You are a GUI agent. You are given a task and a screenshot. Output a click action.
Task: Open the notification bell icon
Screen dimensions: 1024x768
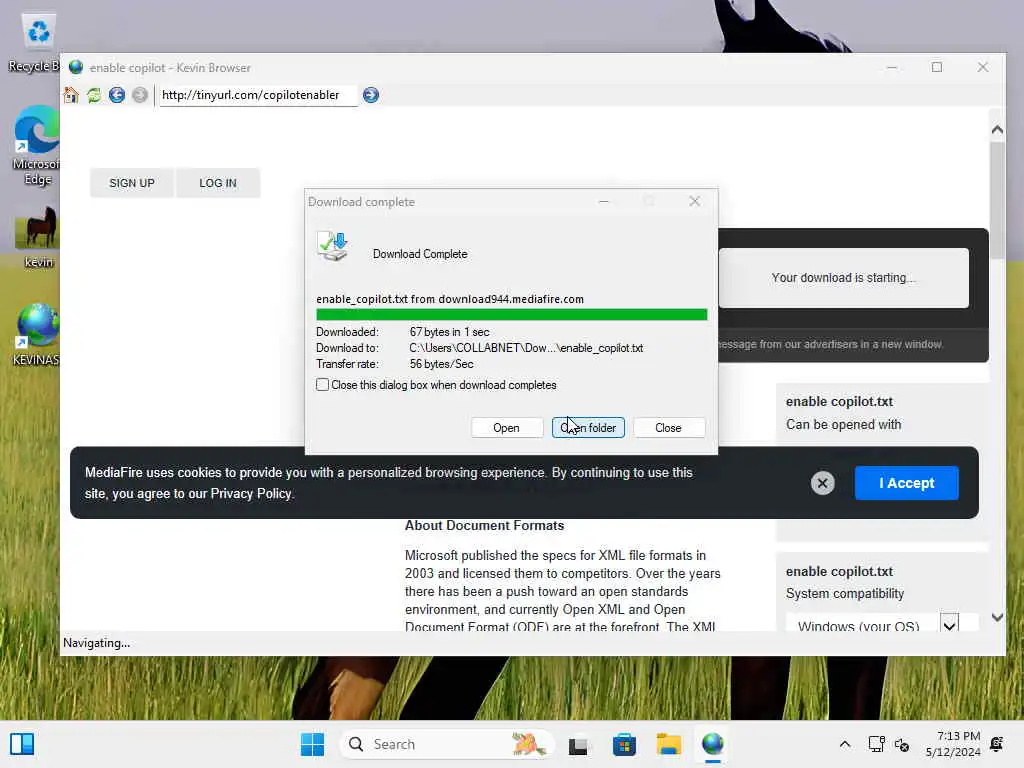coord(997,744)
